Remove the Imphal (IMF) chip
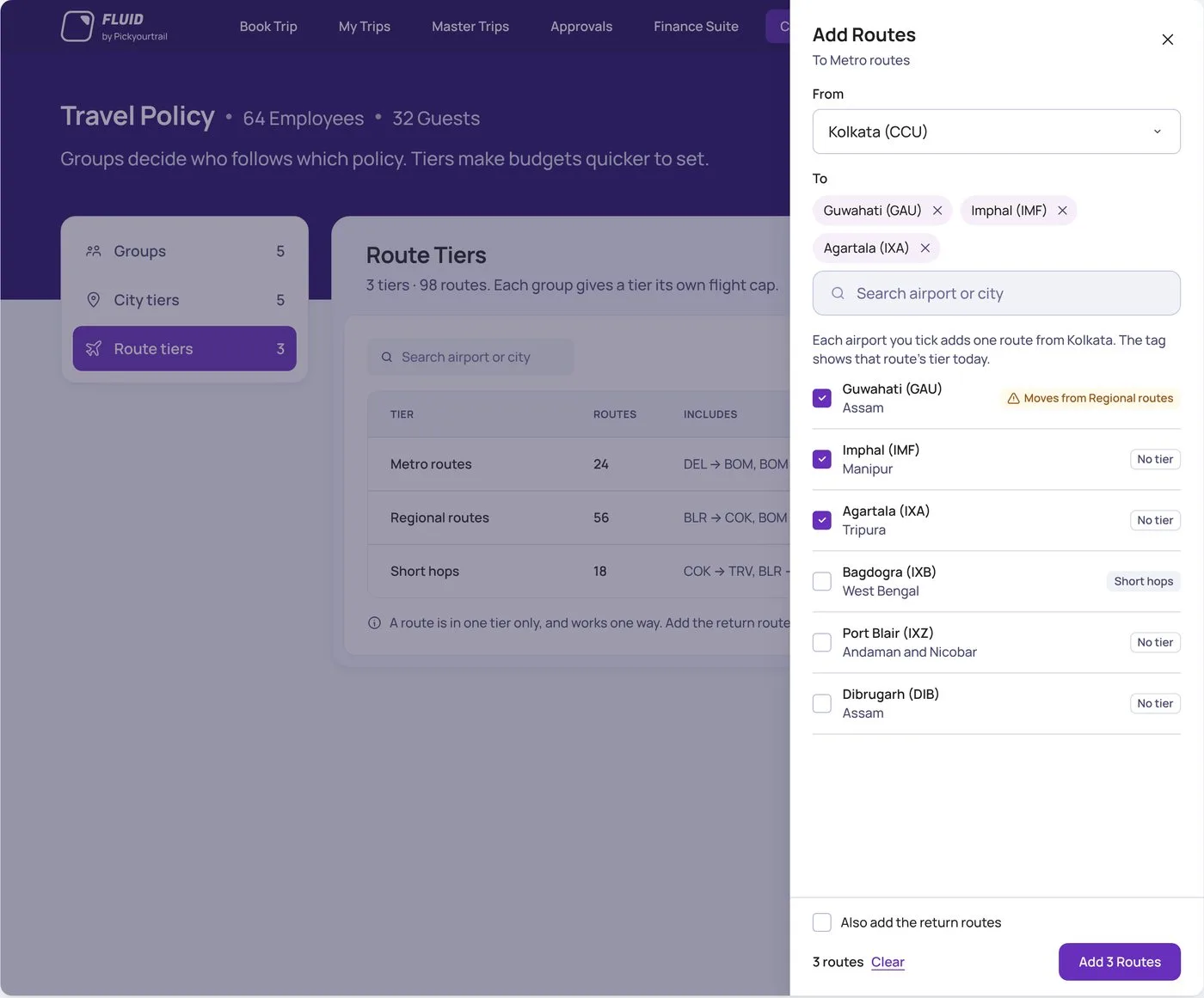 [x=1062, y=211]
